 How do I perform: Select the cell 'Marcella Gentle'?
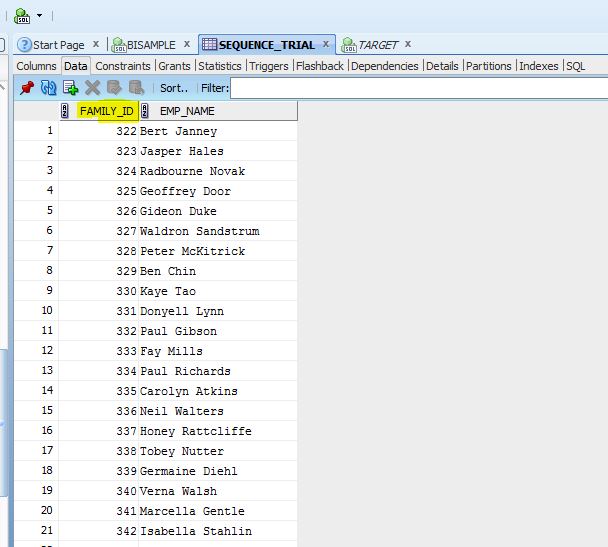(218, 511)
